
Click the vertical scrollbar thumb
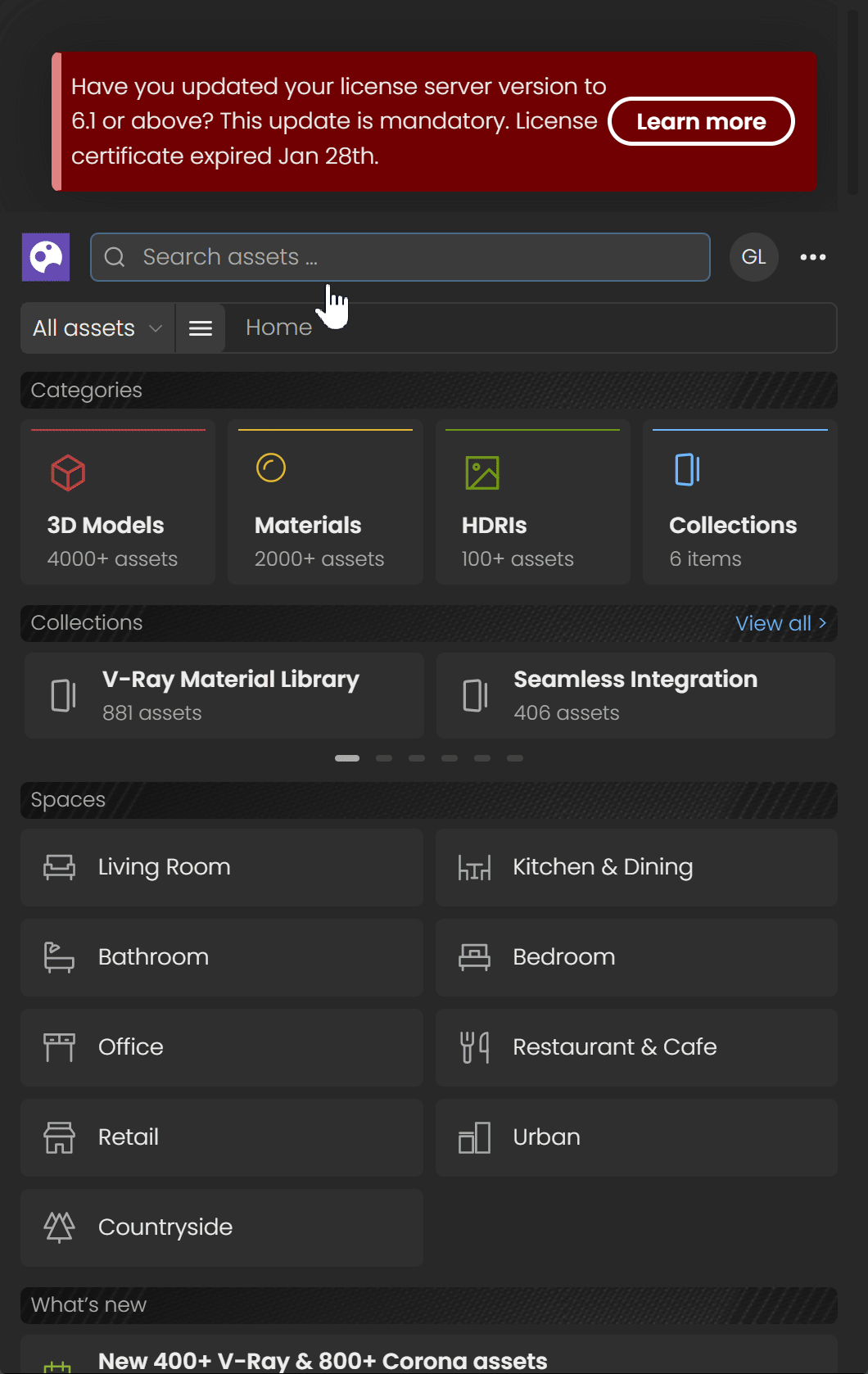(x=852, y=102)
